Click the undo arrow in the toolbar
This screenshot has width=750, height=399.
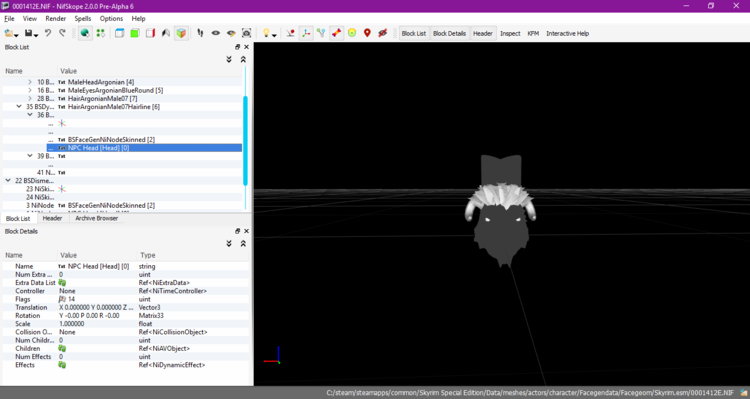click(48, 33)
